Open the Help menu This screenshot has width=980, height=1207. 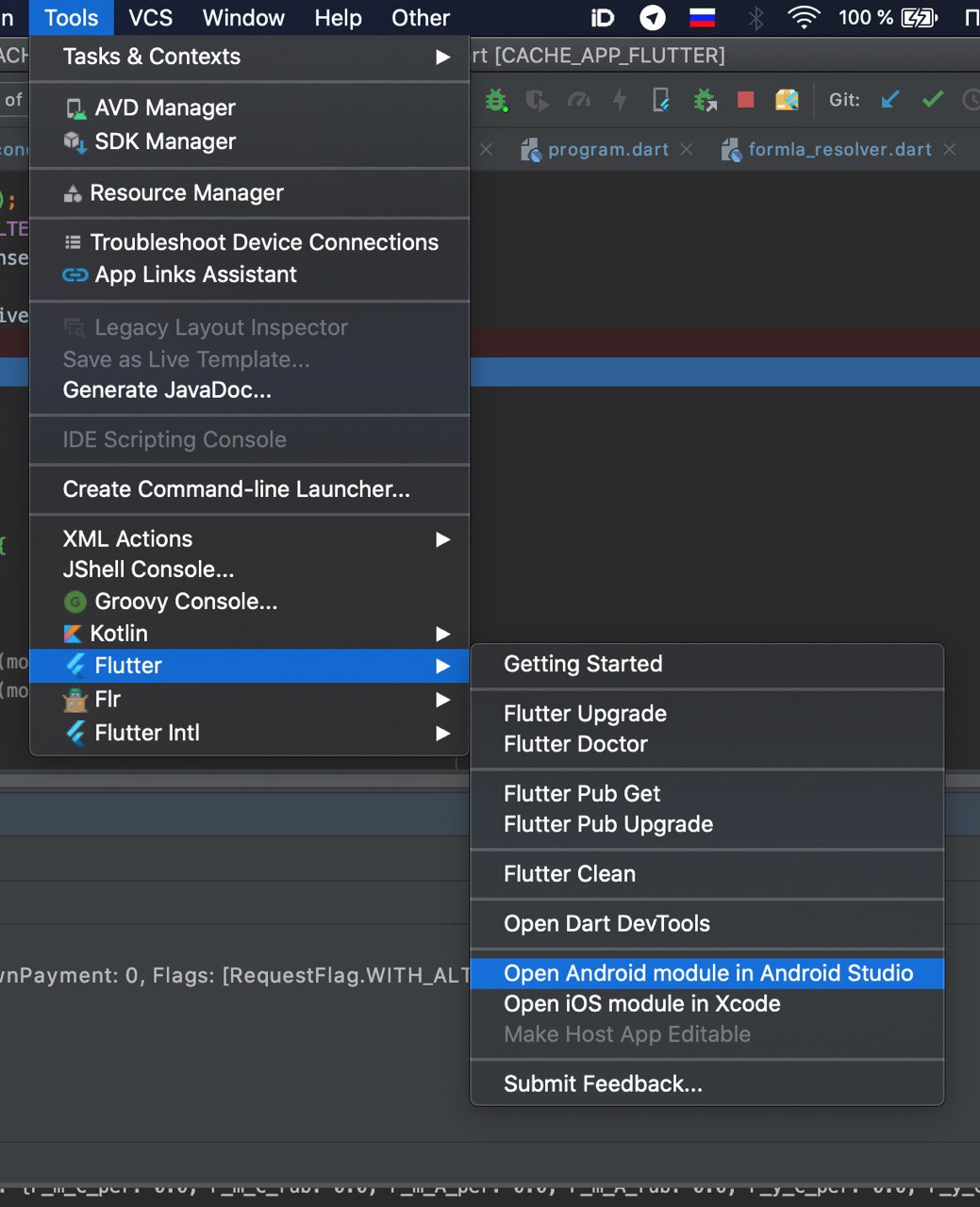tap(338, 18)
